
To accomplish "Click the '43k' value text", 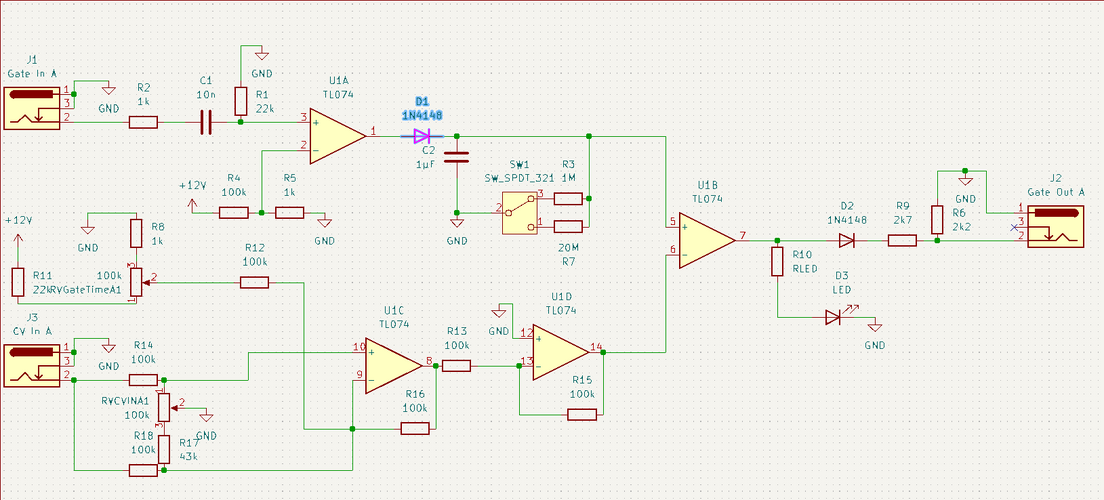I will coord(189,456).
